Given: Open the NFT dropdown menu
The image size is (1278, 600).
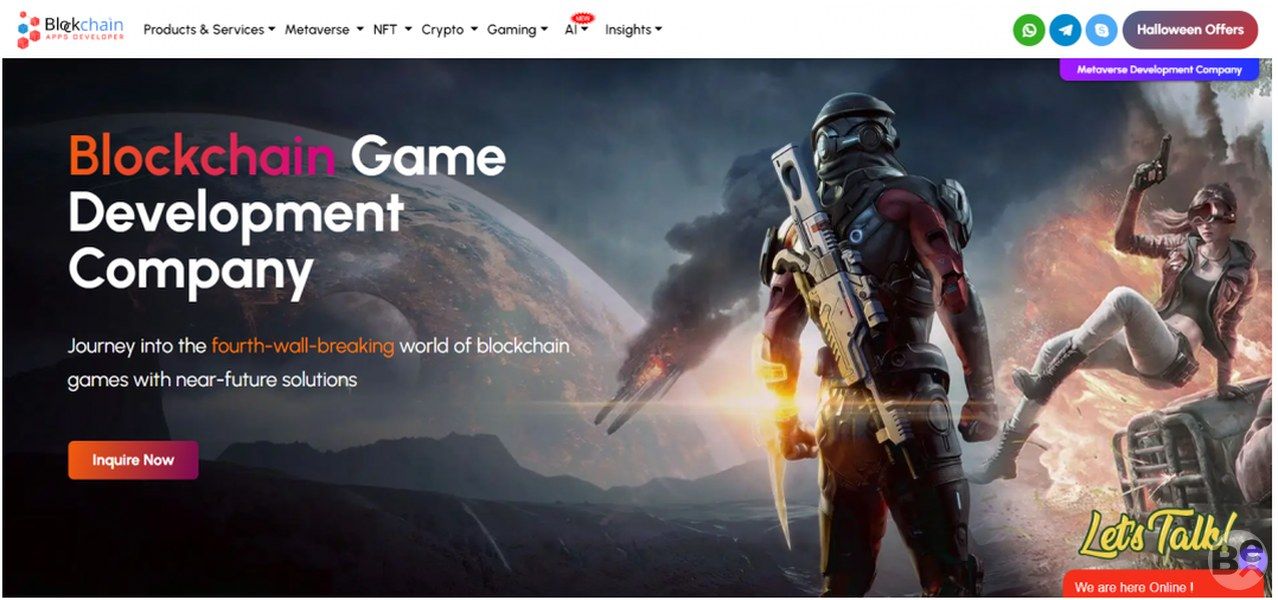Looking at the screenshot, I should [392, 30].
